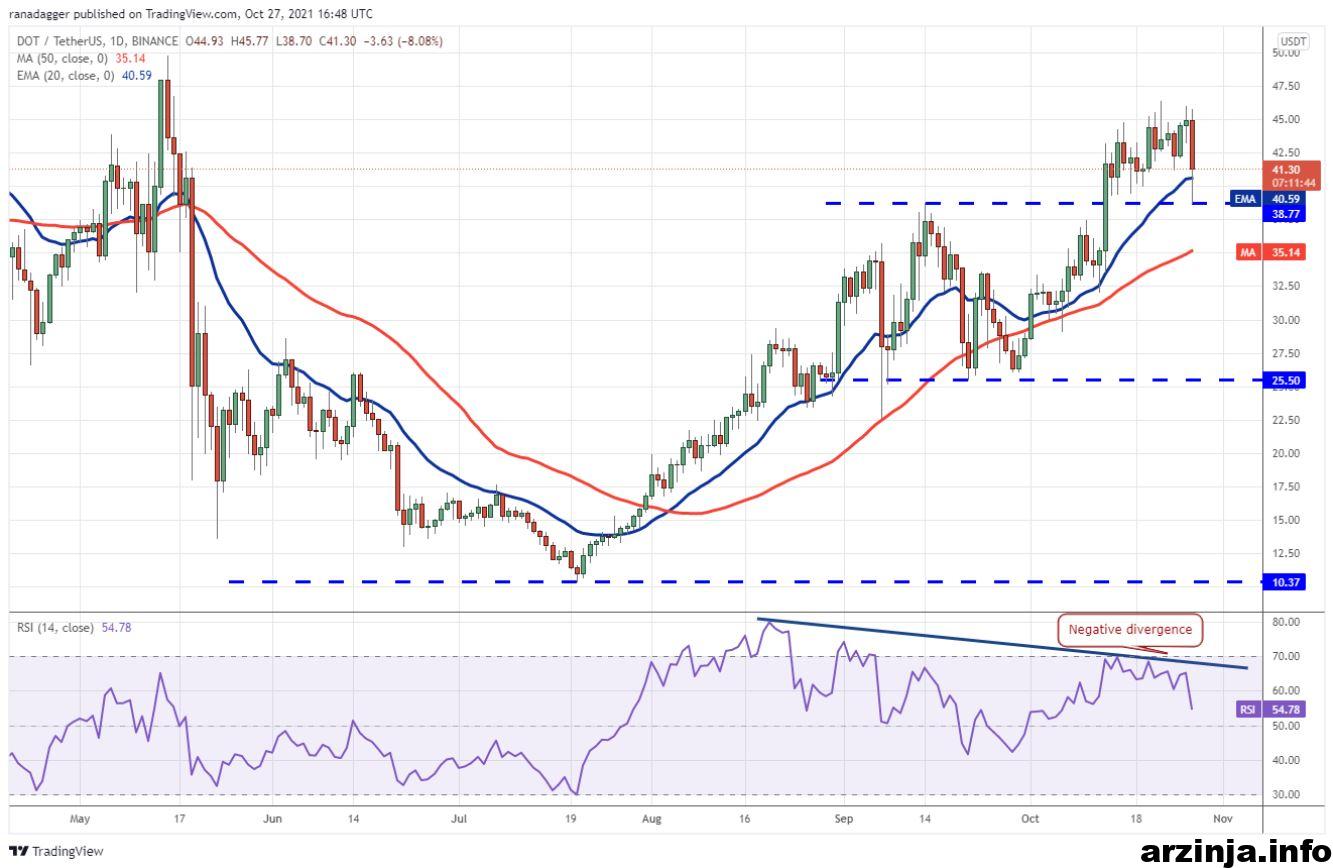The image size is (1333, 868).
Task: Click the RSI (14, close) legend
Action: click(x=55, y=628)
